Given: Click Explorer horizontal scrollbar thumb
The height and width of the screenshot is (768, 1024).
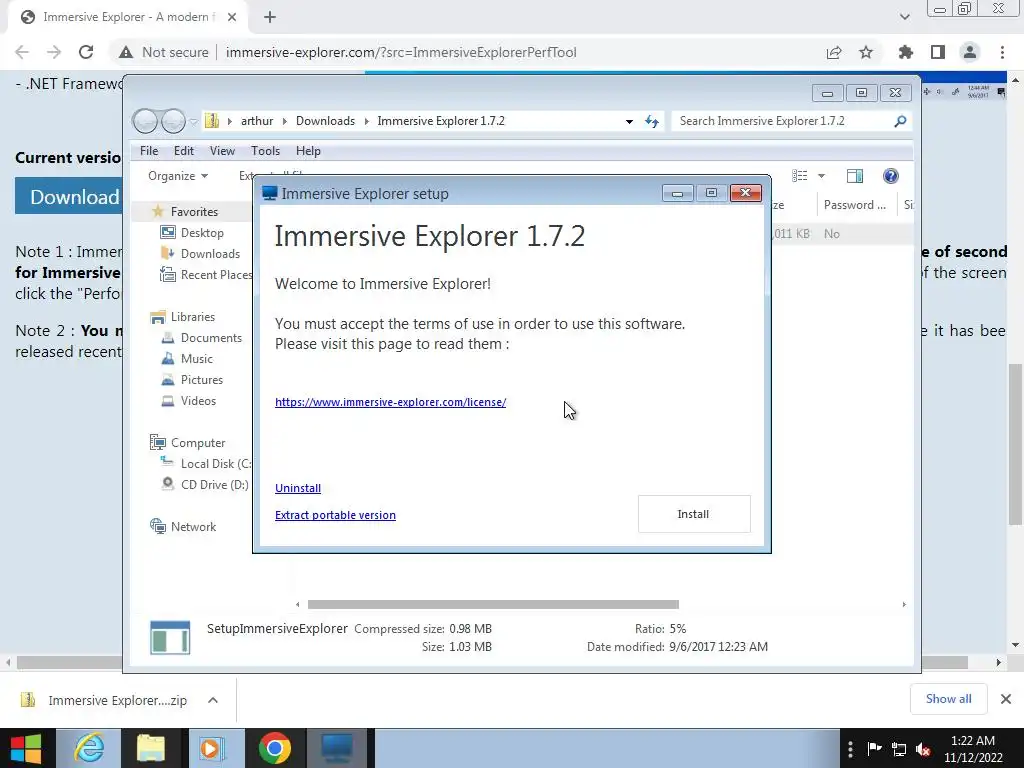Looking at the screenshot, I should [x=493, y=604].
